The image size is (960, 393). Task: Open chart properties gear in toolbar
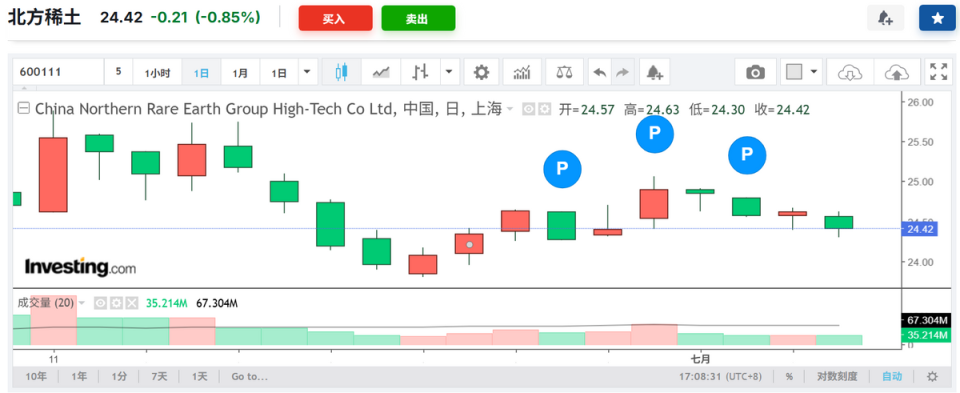[x=482, y=72]
